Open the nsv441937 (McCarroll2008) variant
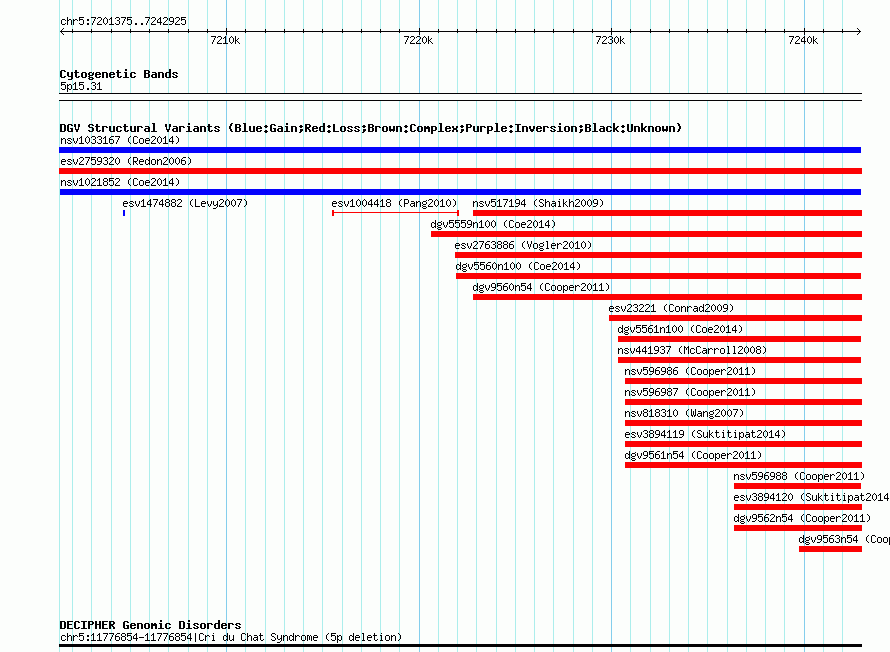Image resolution: width=890 pixels, height=652 pixels. tap(692, 350)
